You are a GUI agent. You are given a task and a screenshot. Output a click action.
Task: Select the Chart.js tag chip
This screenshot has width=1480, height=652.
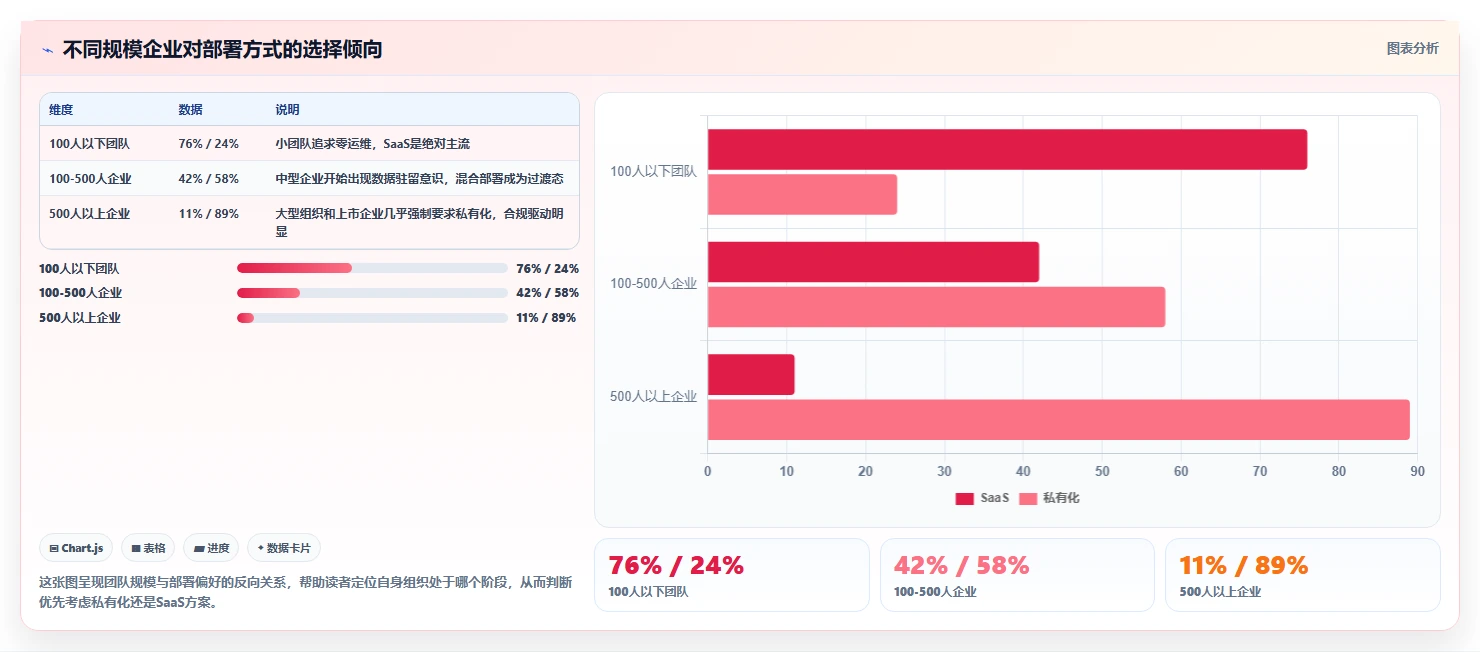point(76,548)
